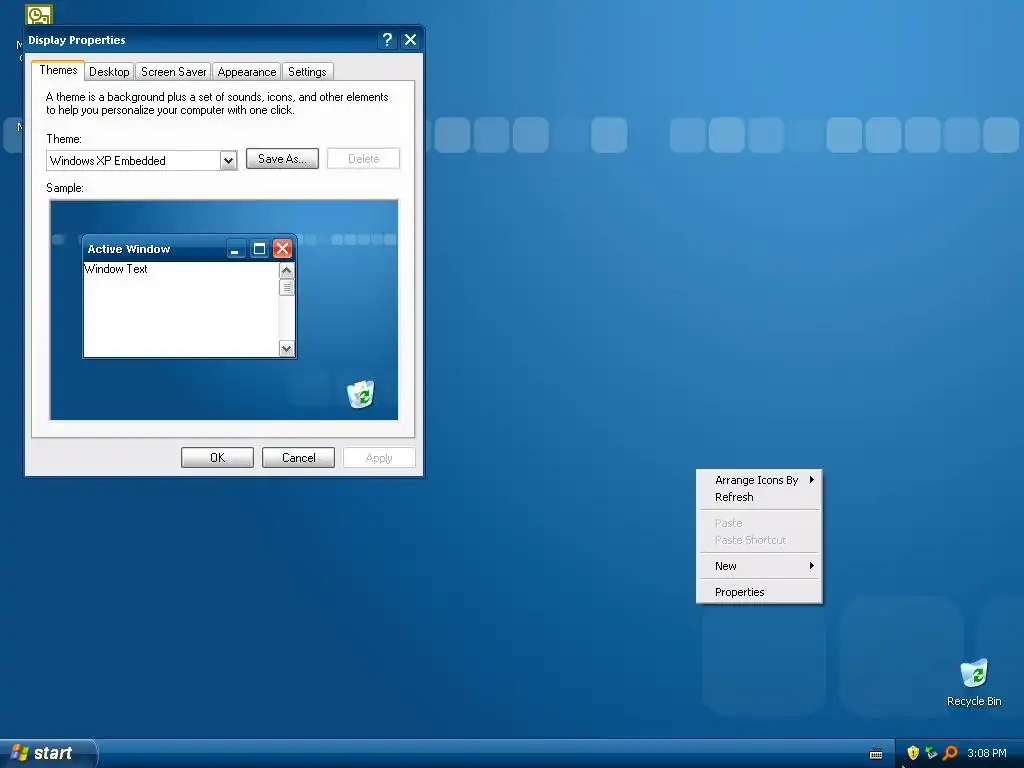Viewport: 1024px width, 768px height.
Task: Click the desktop icon behind the dialog's top-left corner
Action: click(39, 14)
